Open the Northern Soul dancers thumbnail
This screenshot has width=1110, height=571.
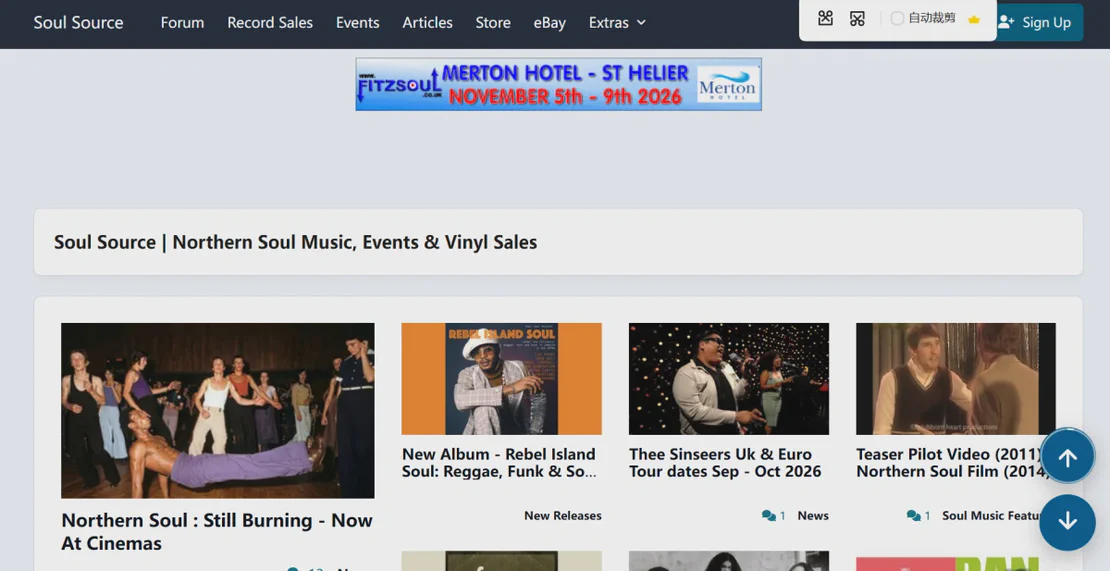coord(217,410)
